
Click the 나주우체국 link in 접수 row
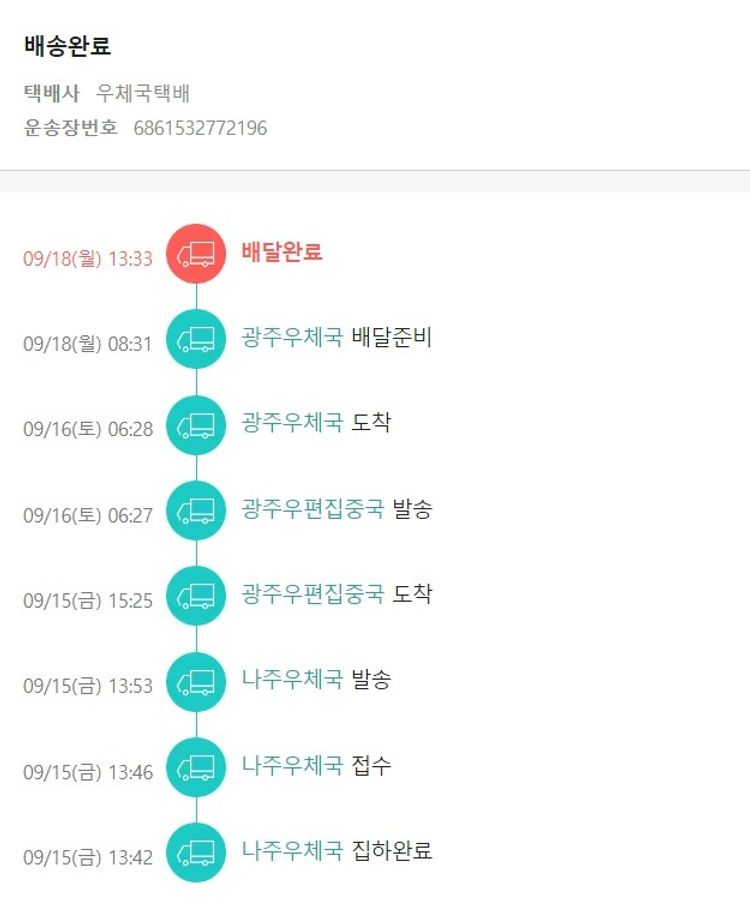coord(292,765)
